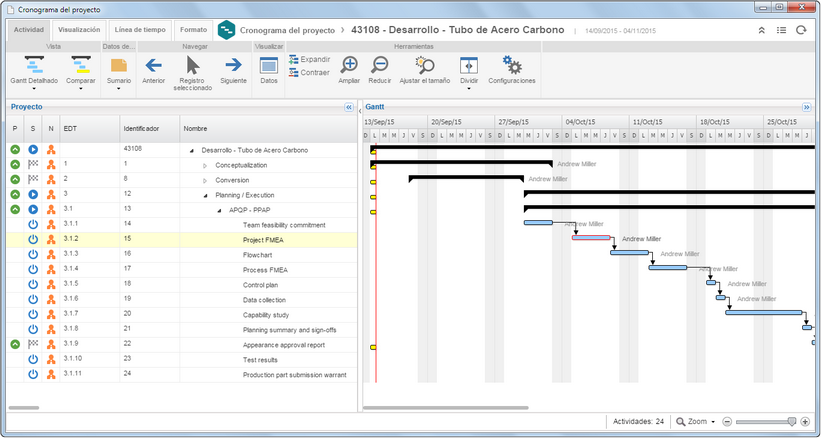Screen dimensions: 821x438
Task: Click Registro seleccionado cursor icon
Action: click(x=193, y=65)
